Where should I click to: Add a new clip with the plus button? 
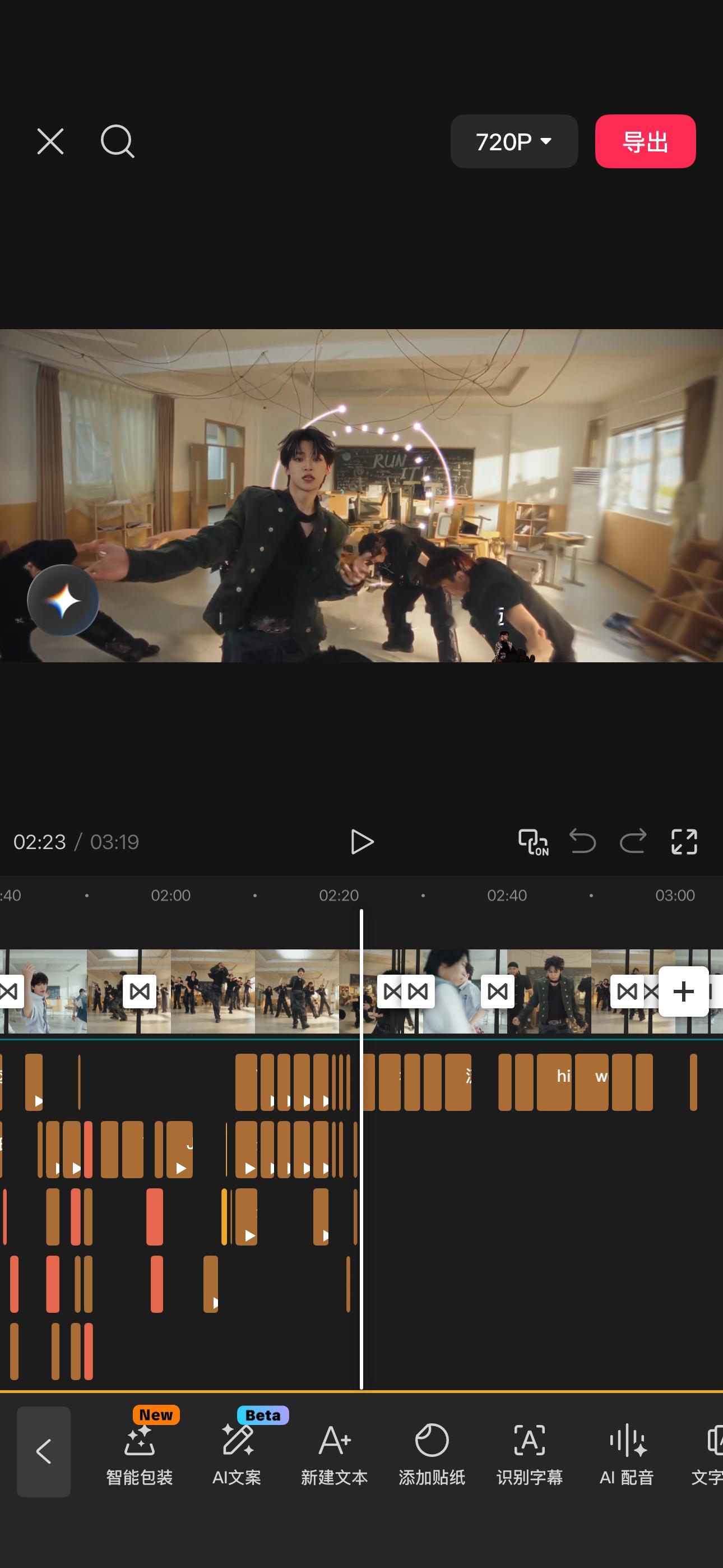[683, 991]
